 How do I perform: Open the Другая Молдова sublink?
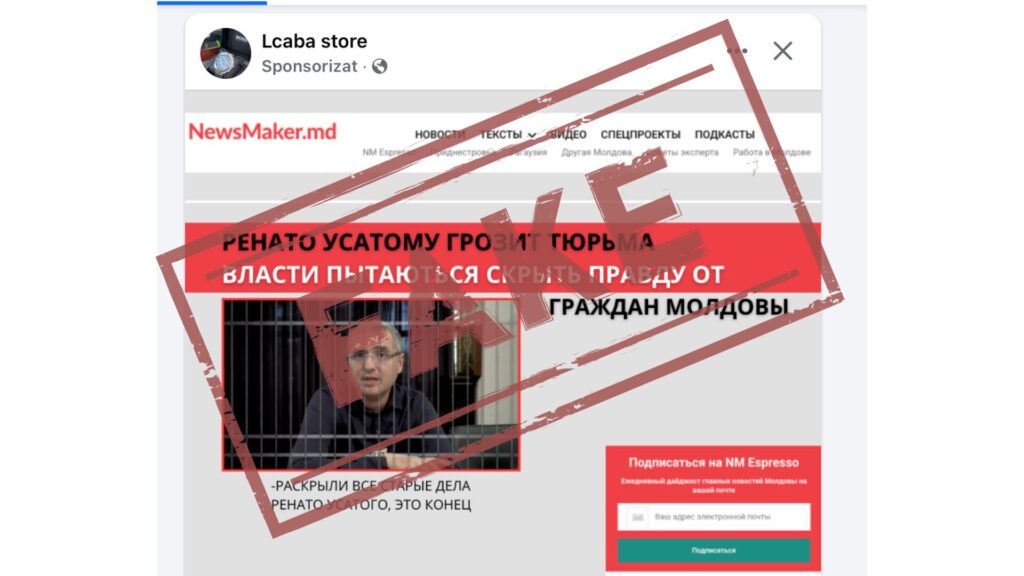click(x=596, y=152)
